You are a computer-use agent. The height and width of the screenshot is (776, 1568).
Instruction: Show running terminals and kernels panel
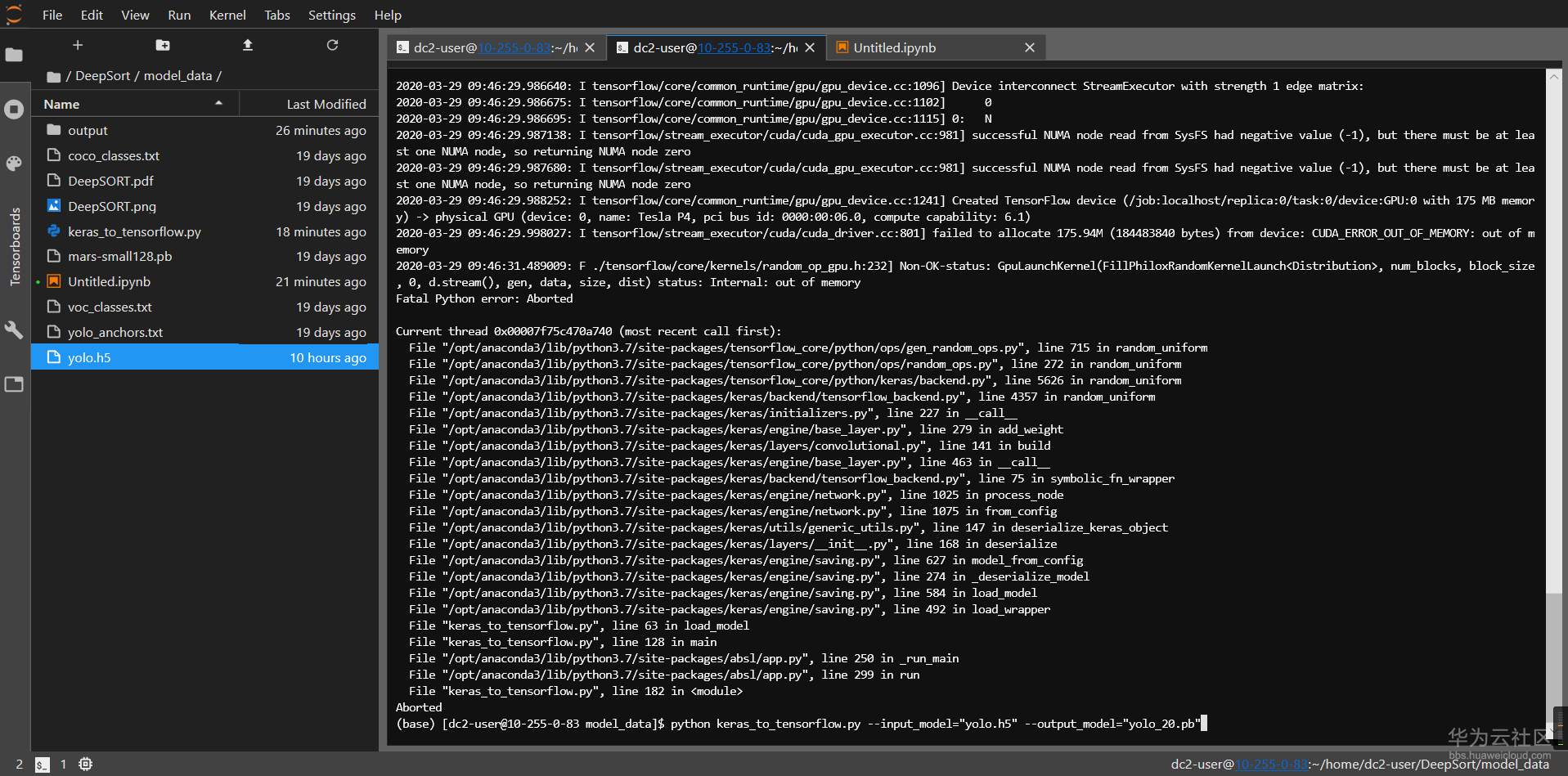click(14, 110)
